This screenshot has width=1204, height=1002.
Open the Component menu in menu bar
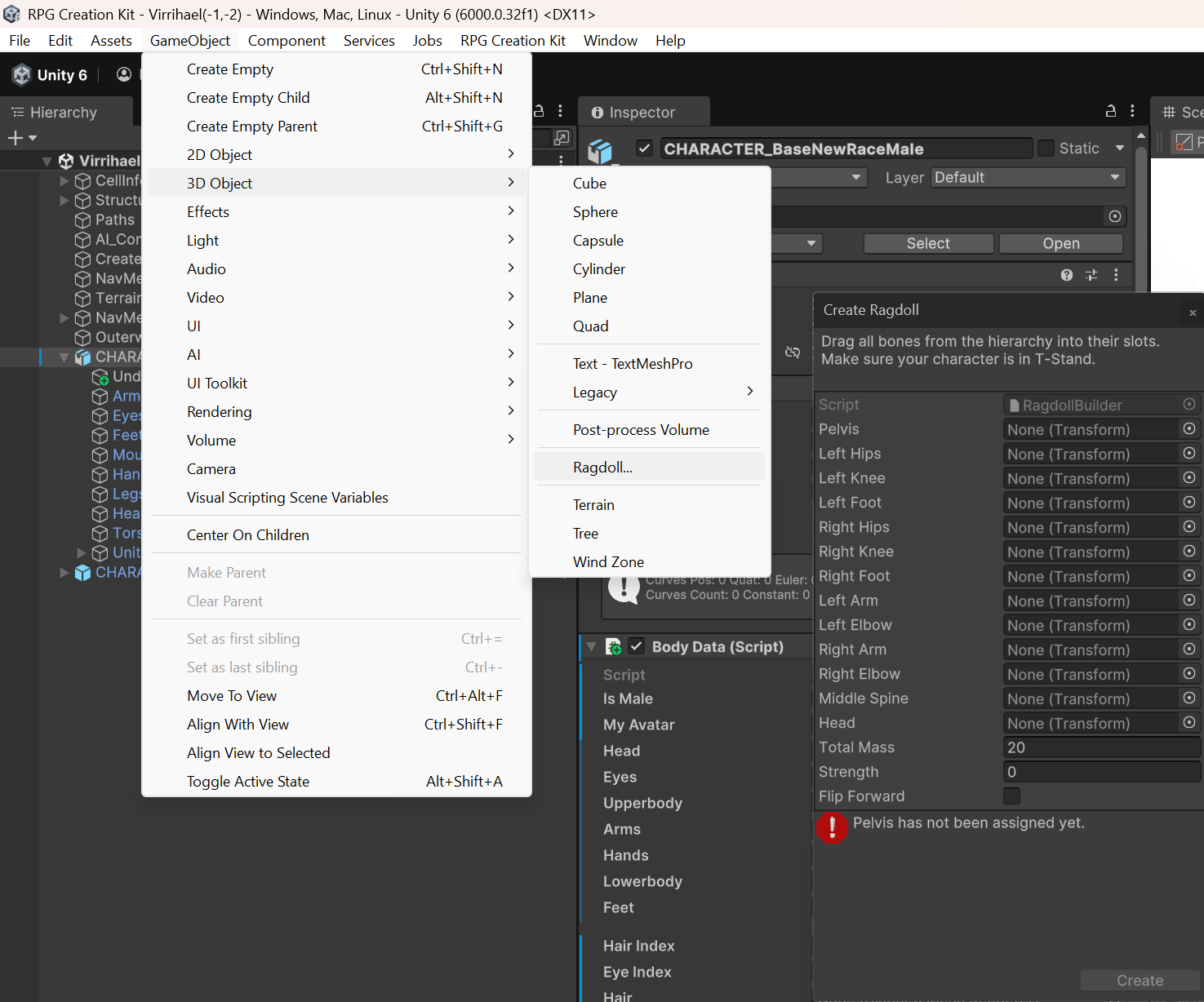[x=287, y=41]
